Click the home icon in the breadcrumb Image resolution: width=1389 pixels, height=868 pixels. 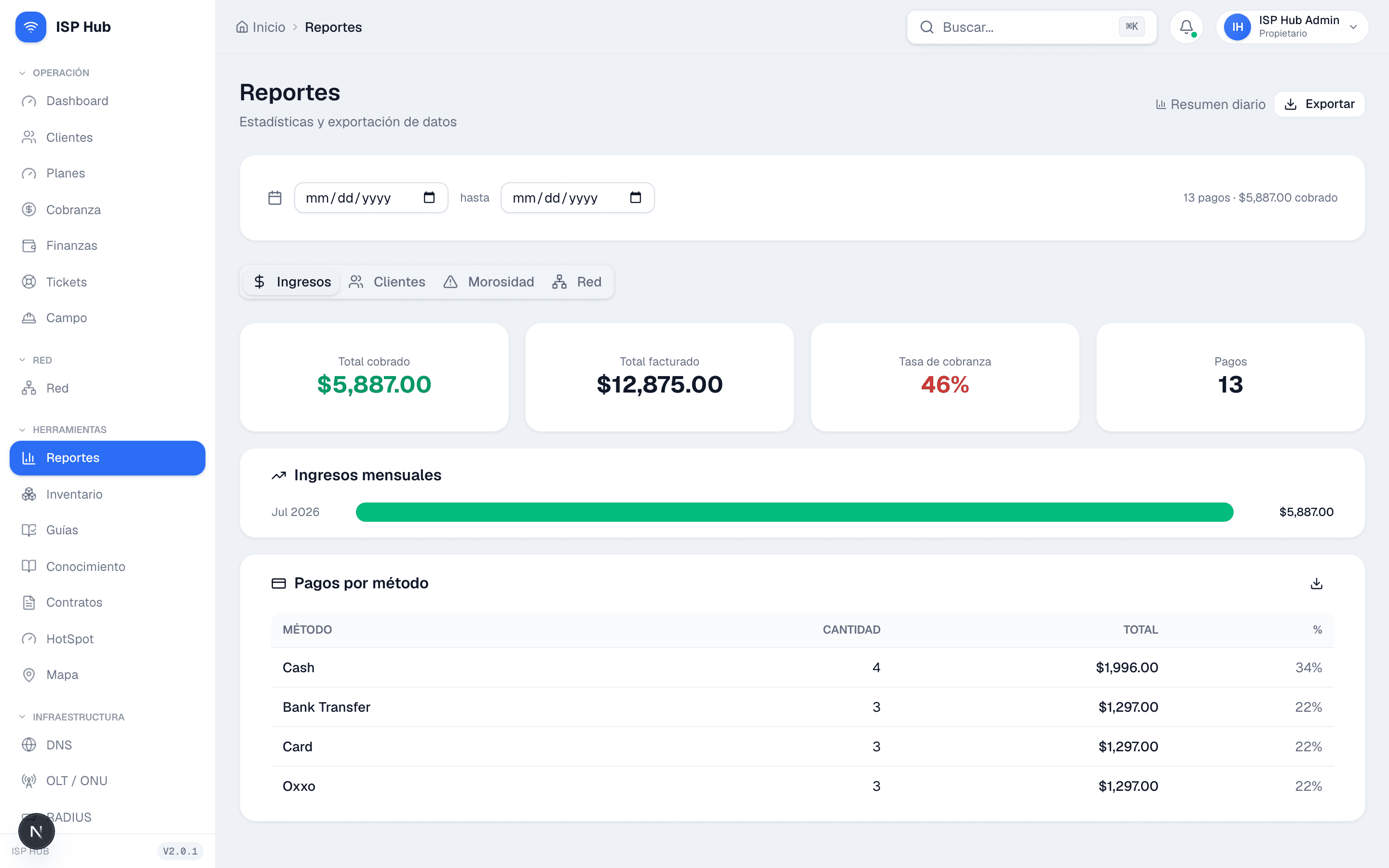(242, 27)
